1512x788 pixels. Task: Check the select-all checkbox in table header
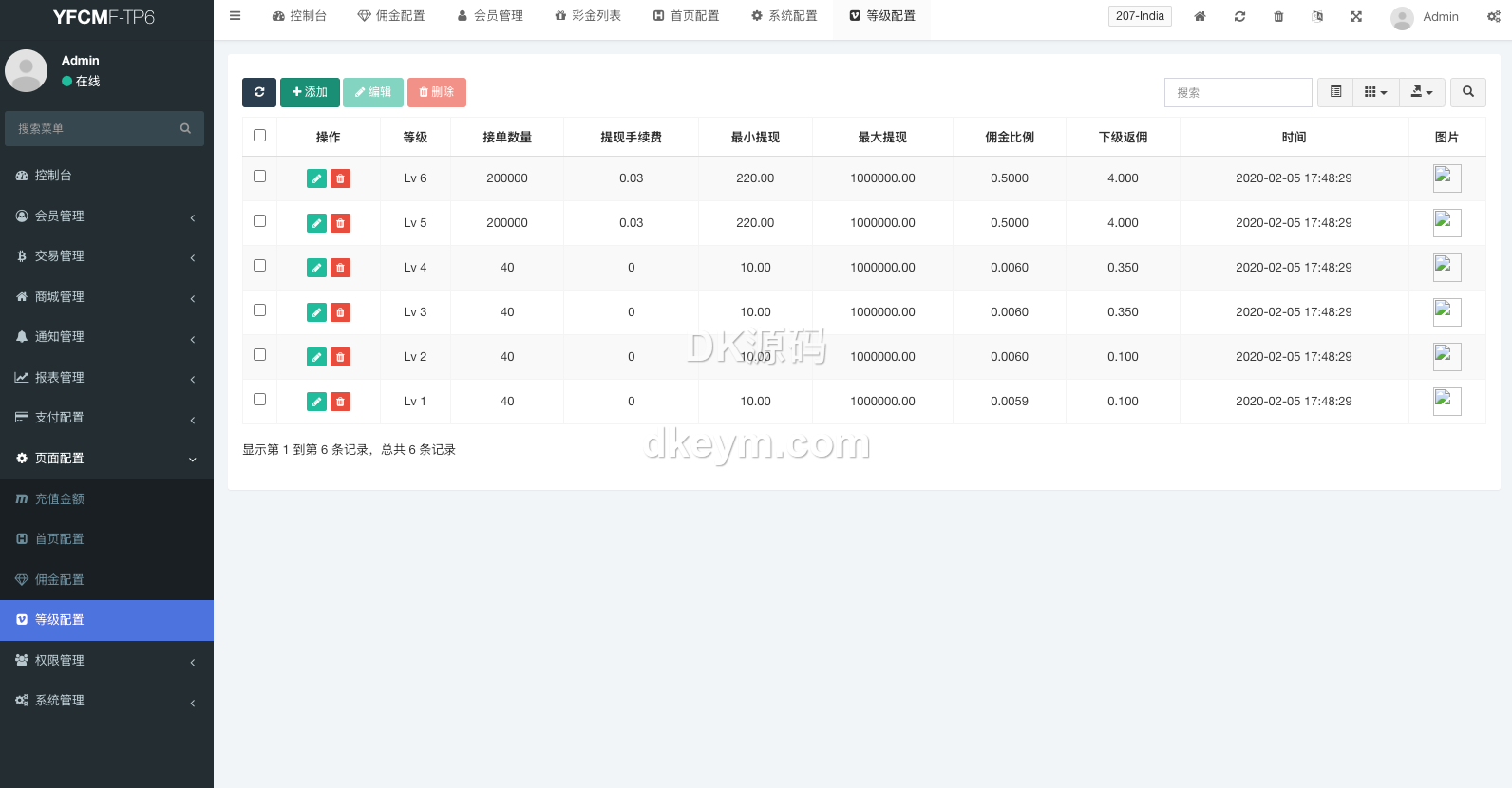(x=259, y=136)
